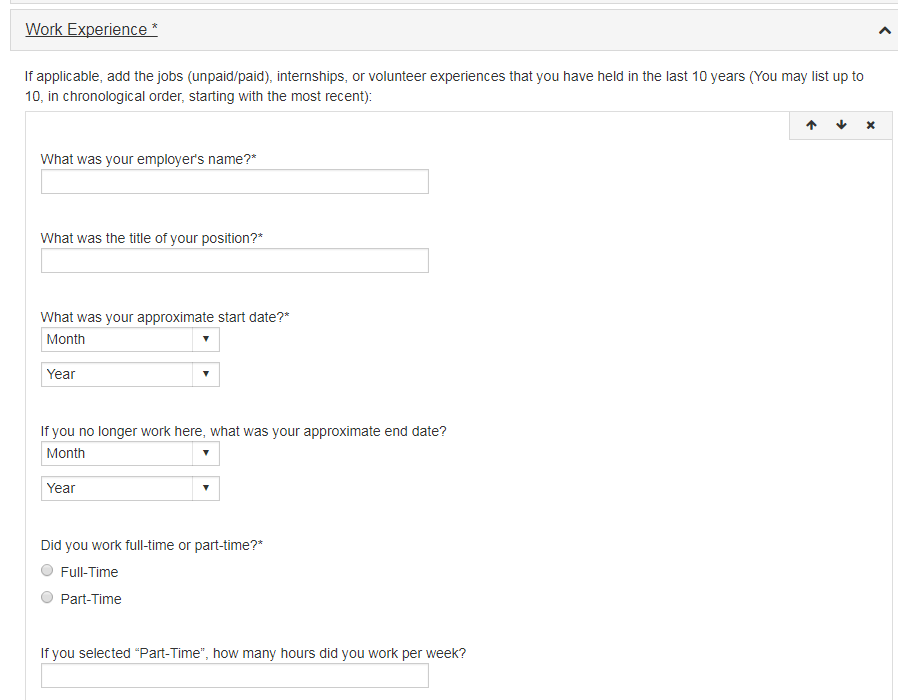Click the employer's name question label

tap(149, 159)
